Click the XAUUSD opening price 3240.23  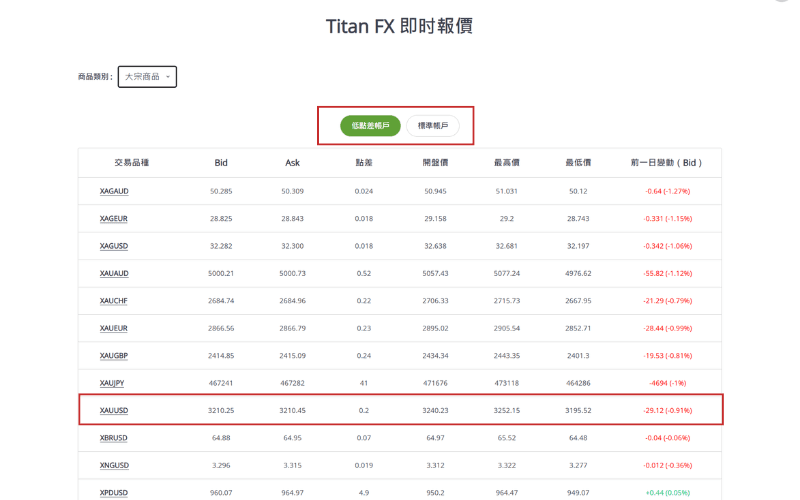coord(435,411)
